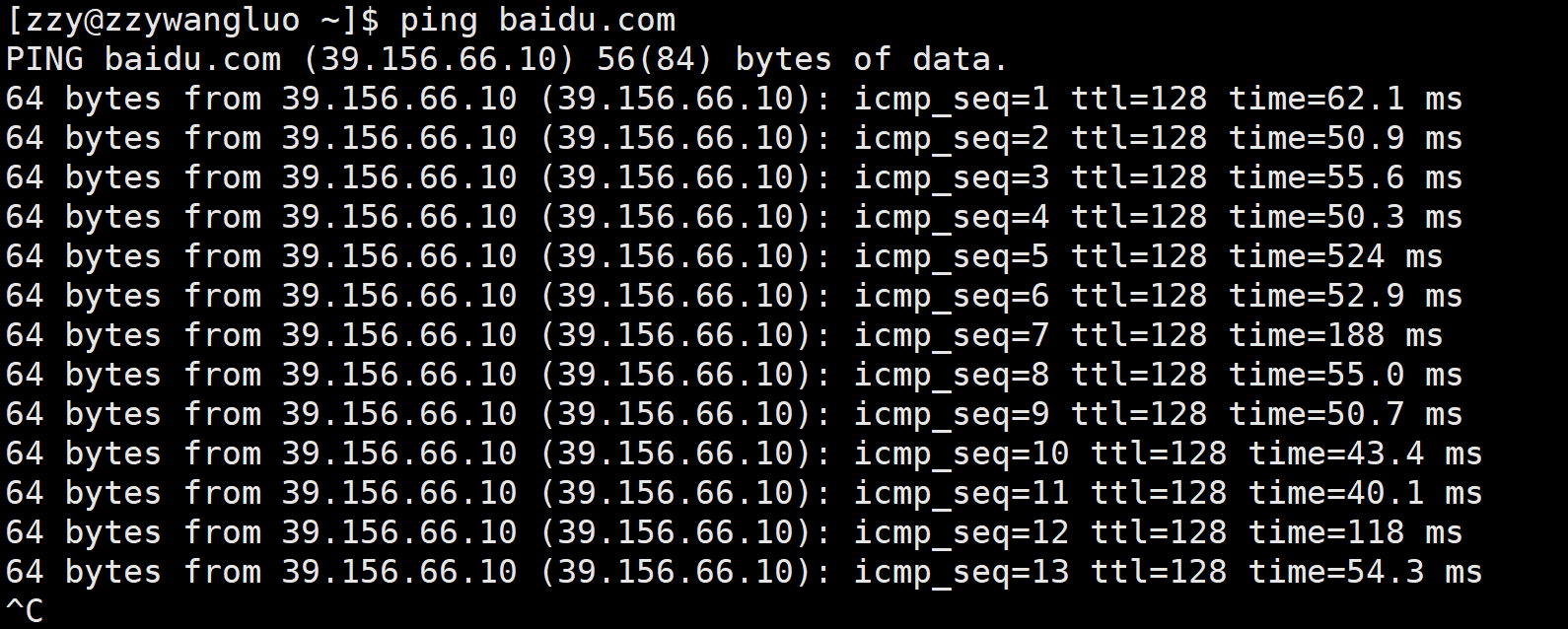Click the icmp_seq=11 text

pyautogui.click(x=962, y=495)
